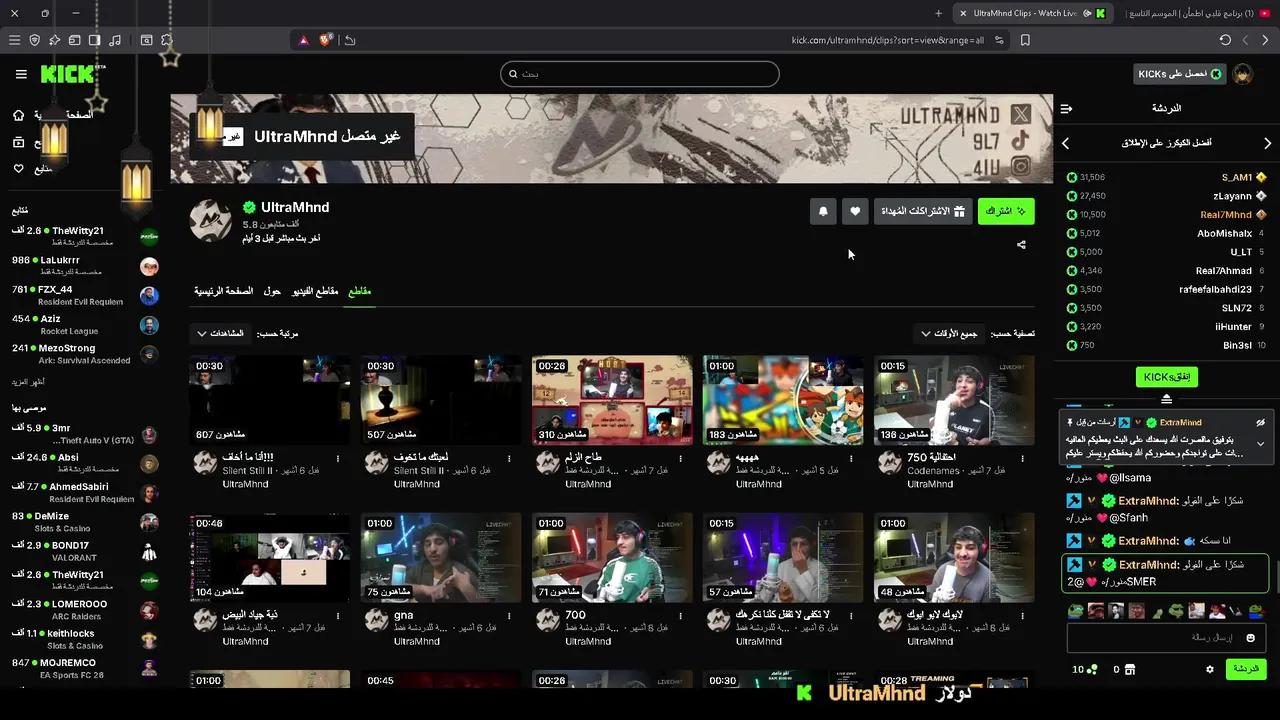Image resolution: width=1280 pixels, height=720 pixels.
Task: Go to next leaderboard with right chevron
Action: coord(1267,143)
